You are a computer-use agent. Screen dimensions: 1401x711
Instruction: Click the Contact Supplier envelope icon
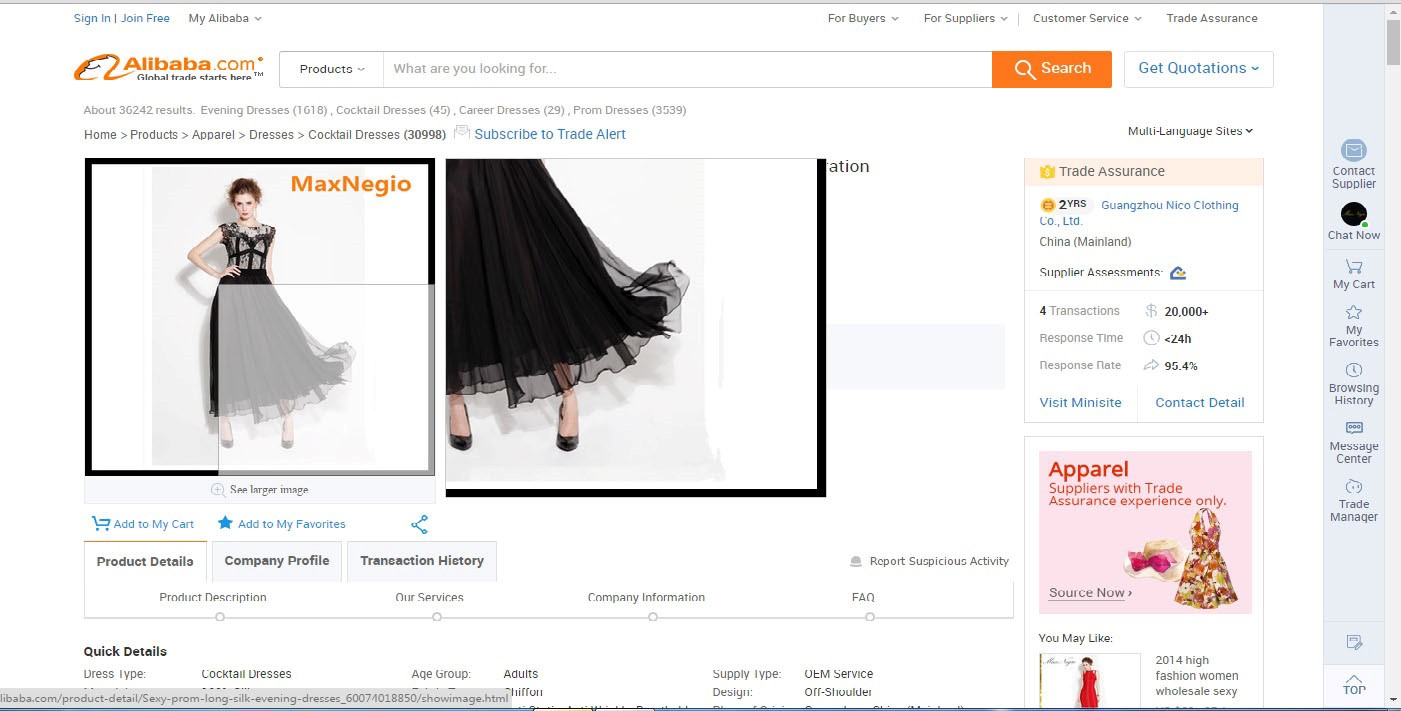1353,150
